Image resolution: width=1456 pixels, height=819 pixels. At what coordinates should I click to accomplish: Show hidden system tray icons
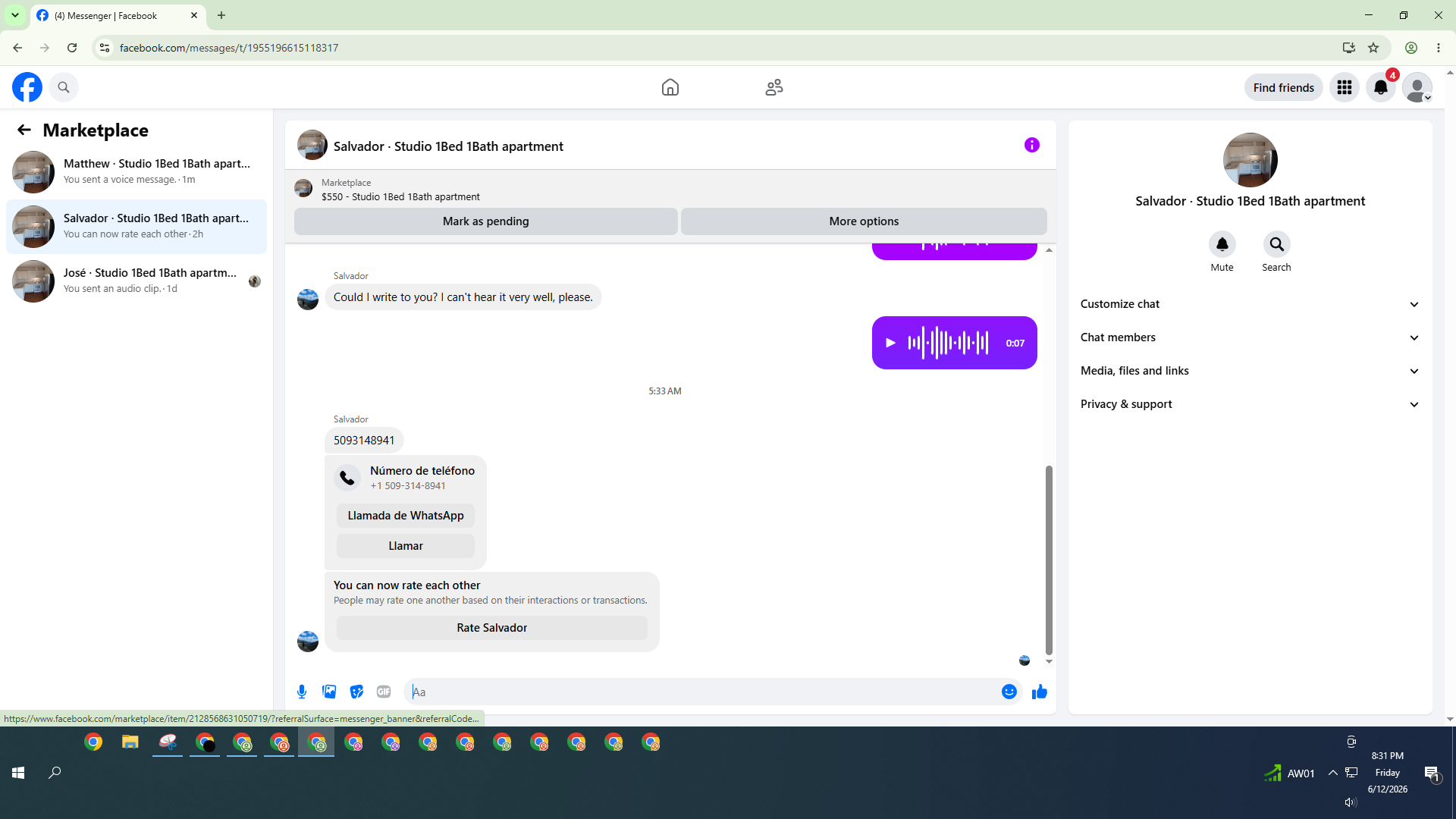(1332, 773)
